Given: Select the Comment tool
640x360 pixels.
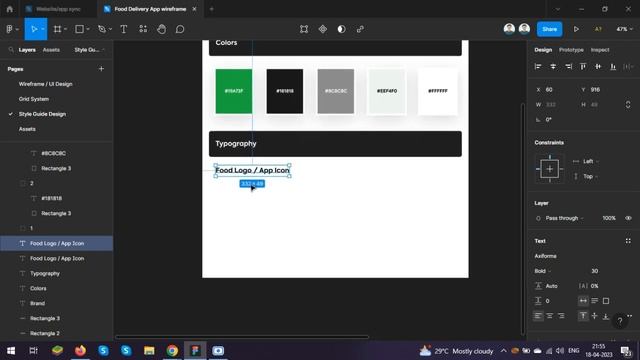Looking at the screenshot, I should pos(180,29).
